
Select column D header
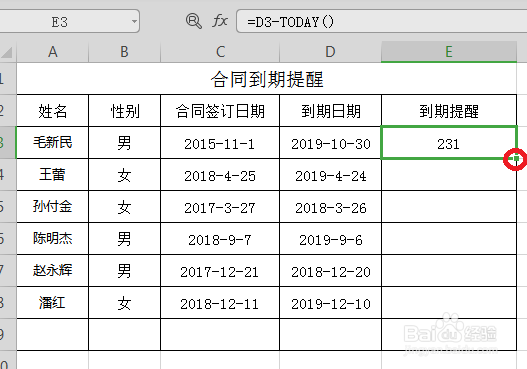[x=330, y=52]
